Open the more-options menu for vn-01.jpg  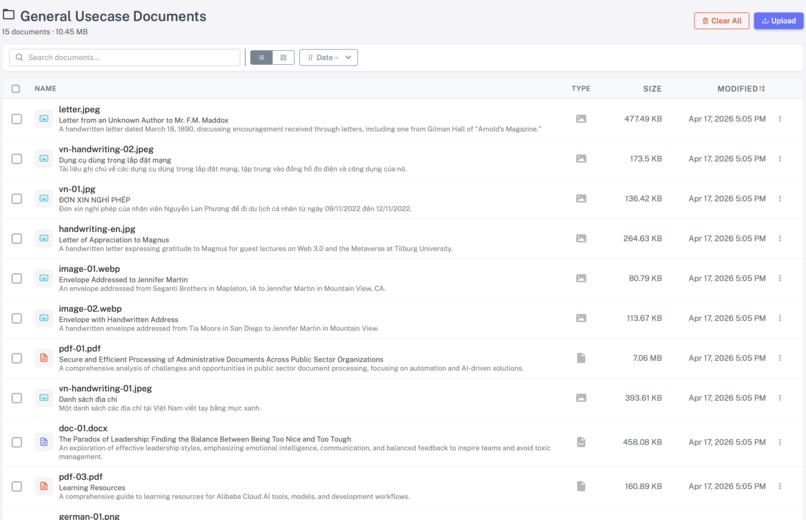pos(780,198)
